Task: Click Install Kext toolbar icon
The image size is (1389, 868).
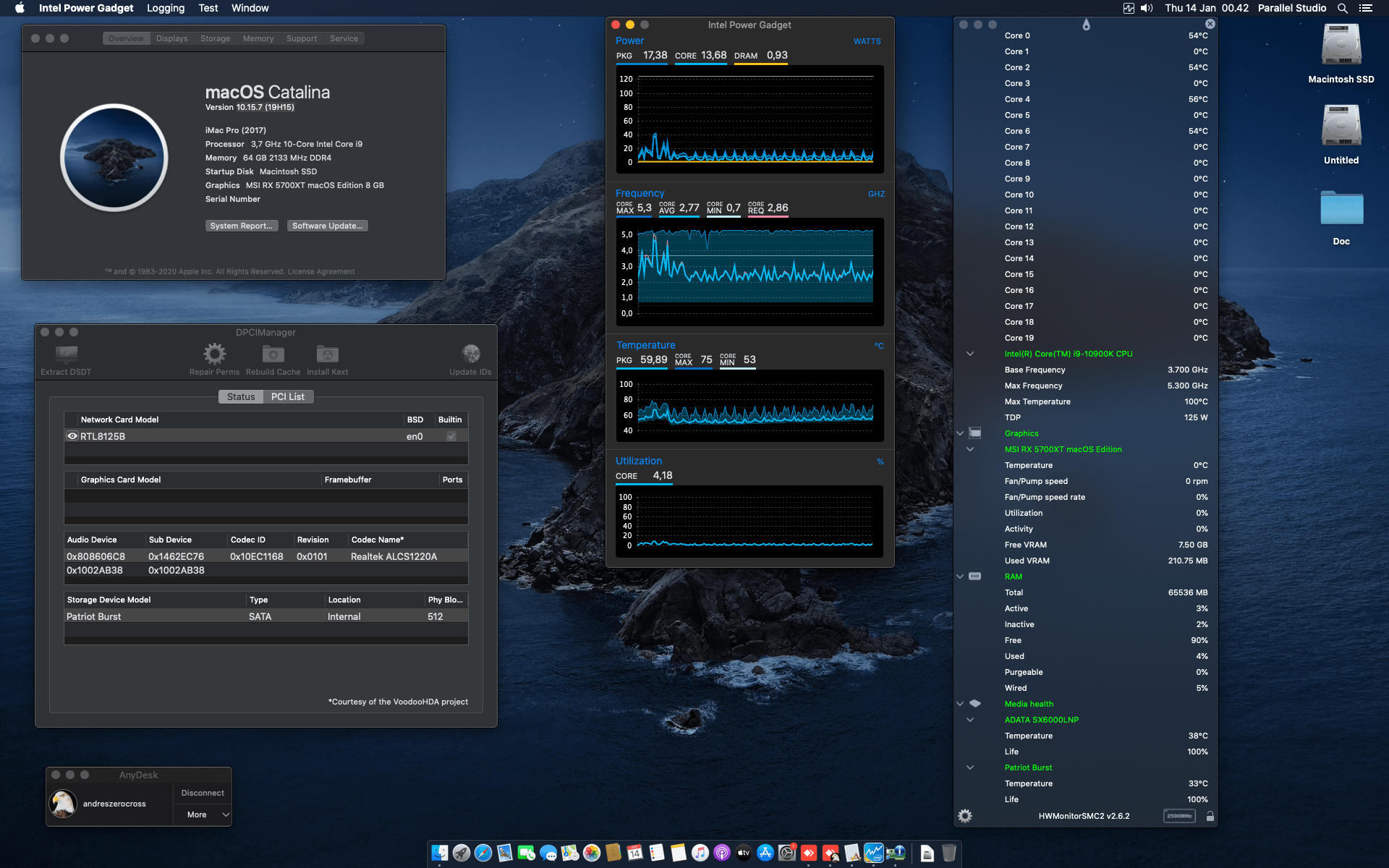Action: 327,354
